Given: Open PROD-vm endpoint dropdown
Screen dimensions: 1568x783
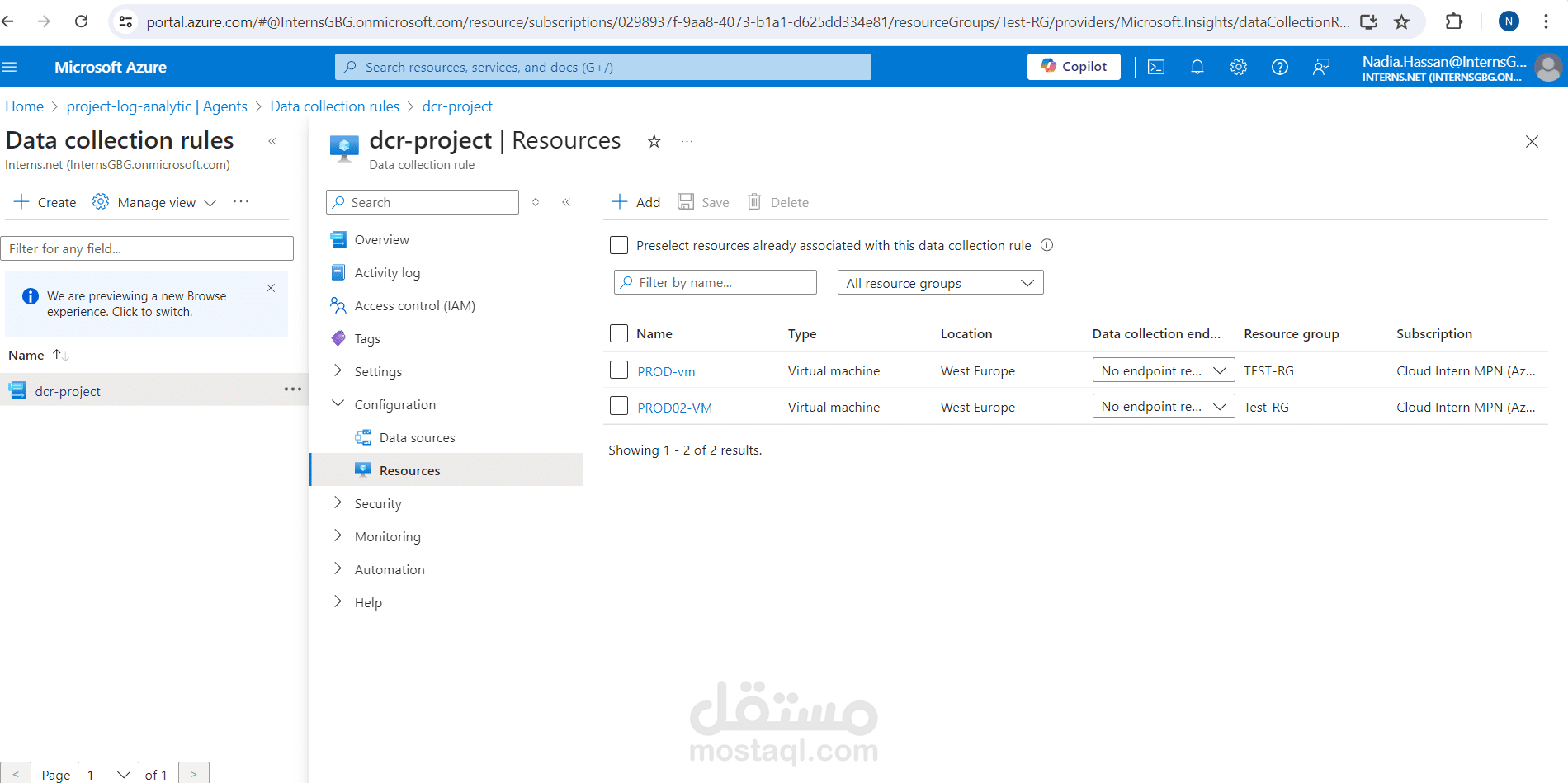Looking at the screenshot, I should pos(1163,370).
